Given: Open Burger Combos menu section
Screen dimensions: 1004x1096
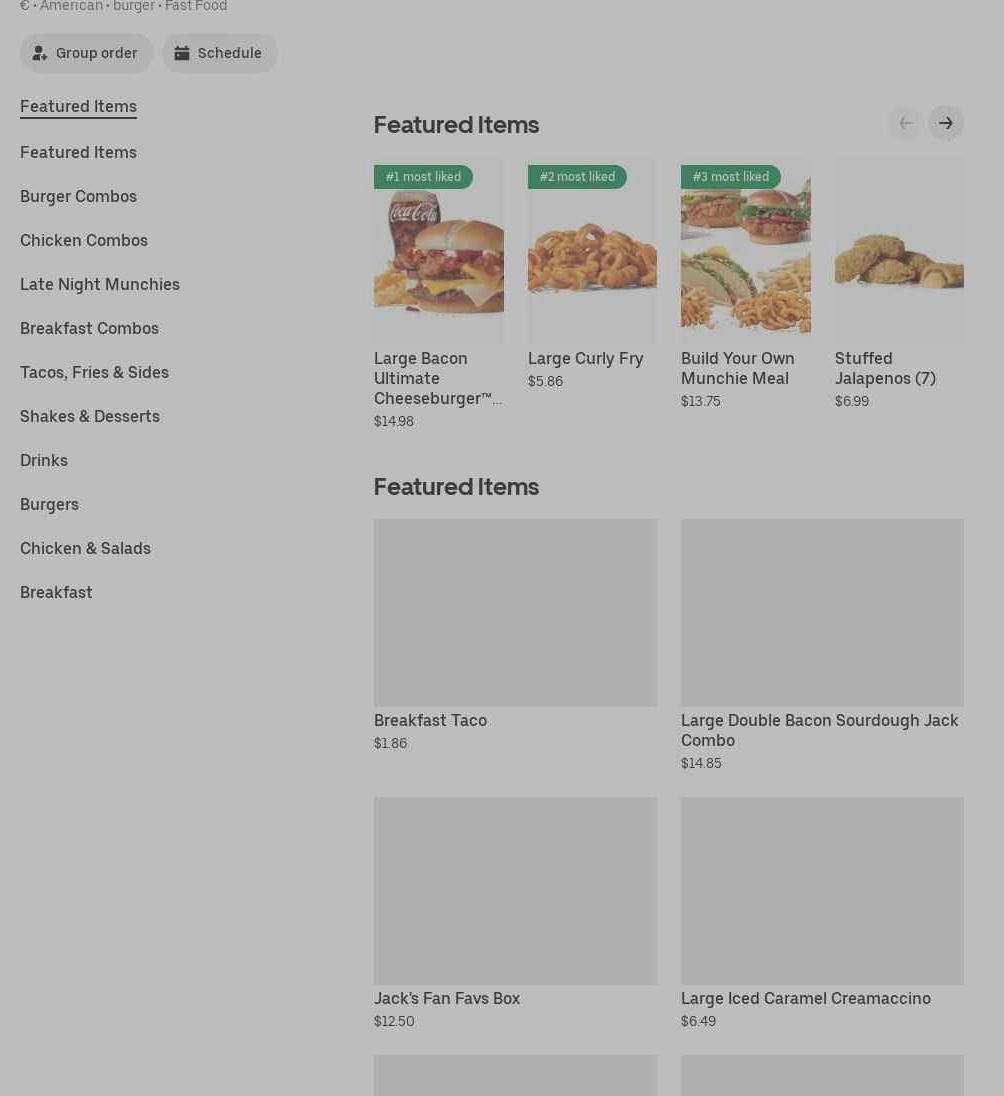Looking at the screenshot, I should click(x=78, y=196).
